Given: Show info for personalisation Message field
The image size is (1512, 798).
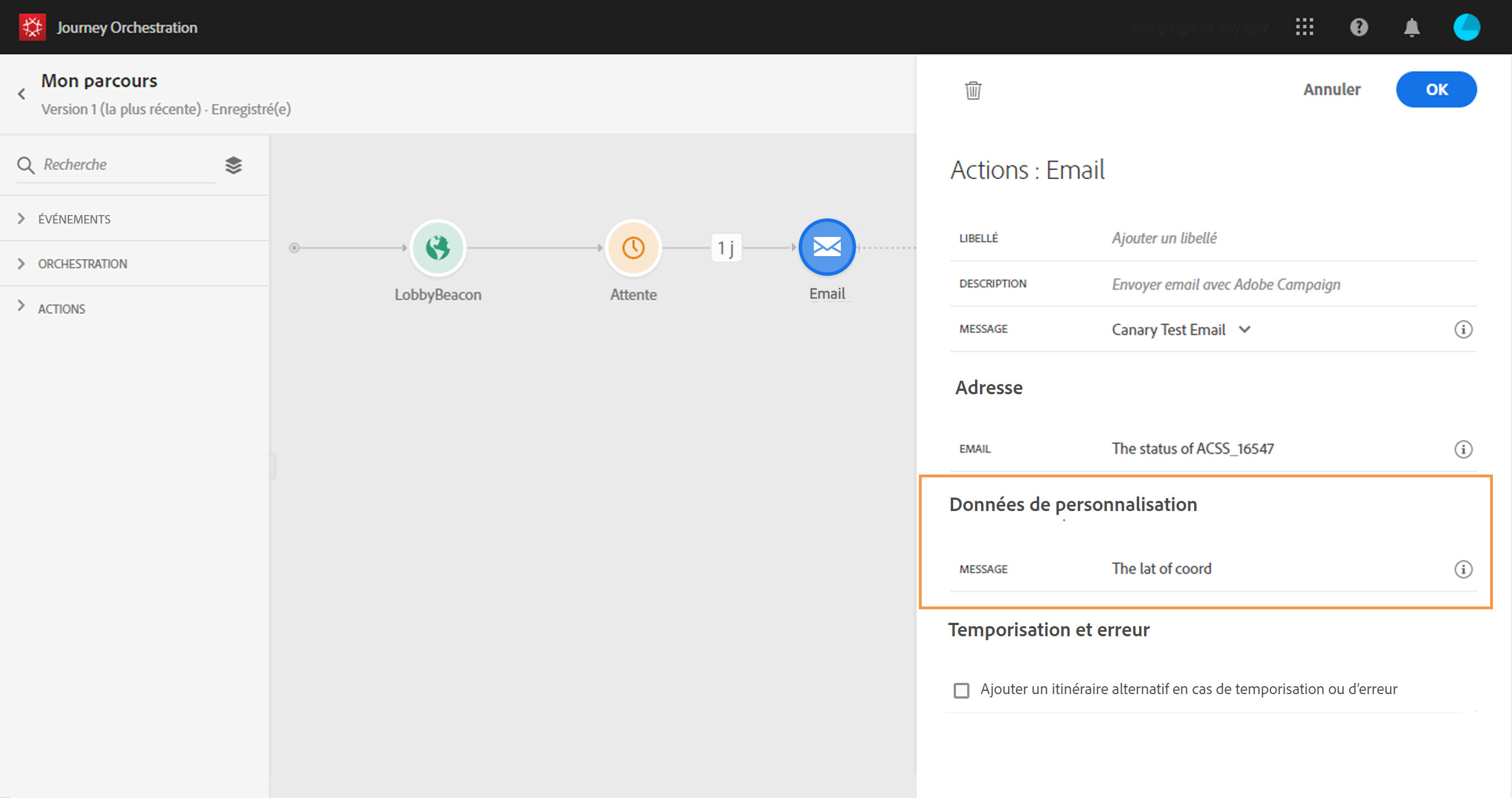Looking at the screenshot, I should pos(1463,569).
